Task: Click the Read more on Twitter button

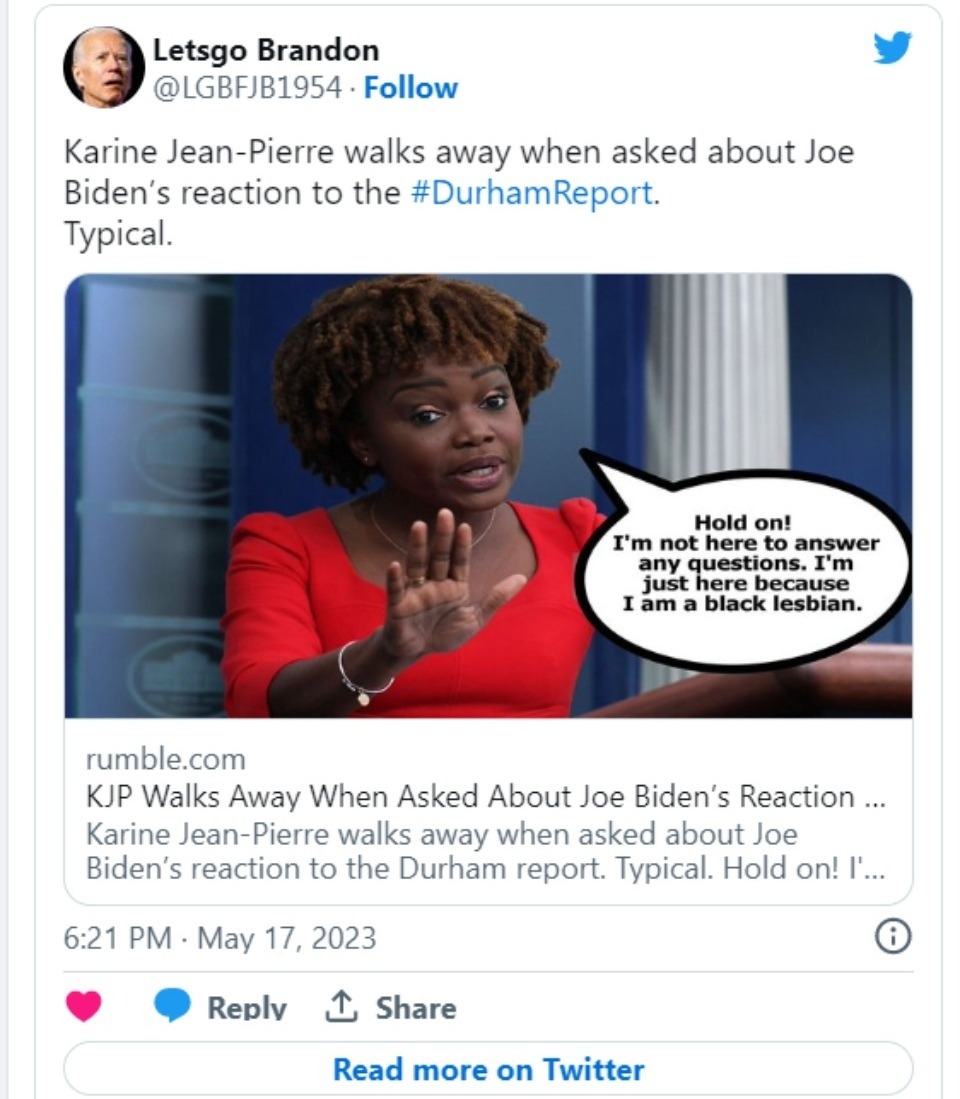Action: [488, 1069]
